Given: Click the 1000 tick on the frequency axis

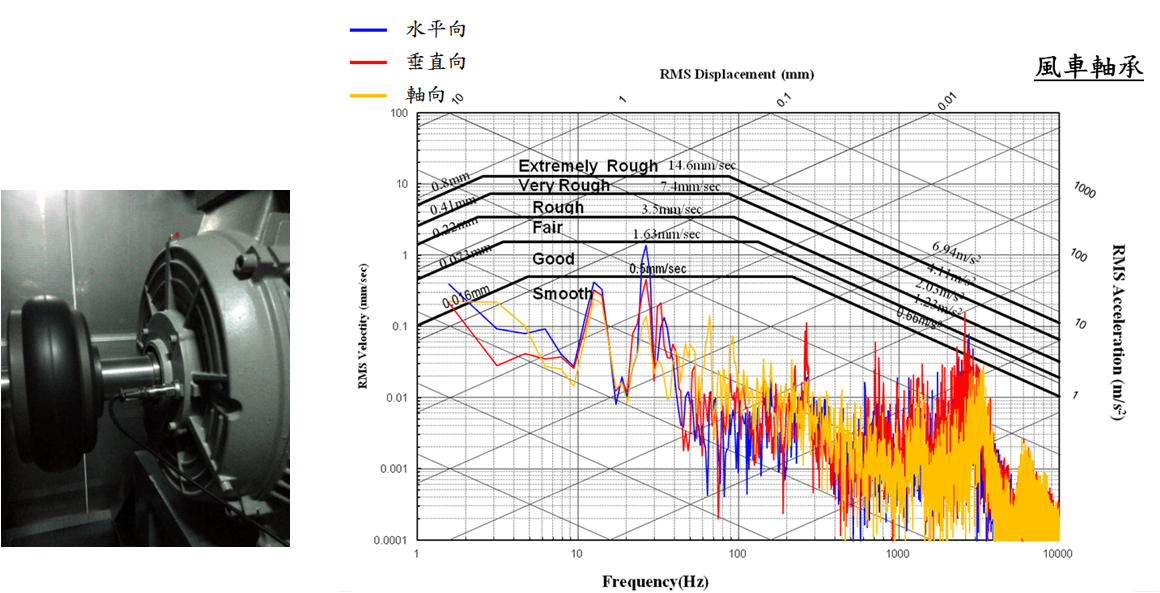Looking at the screenshot, I should tap(898, 552).
